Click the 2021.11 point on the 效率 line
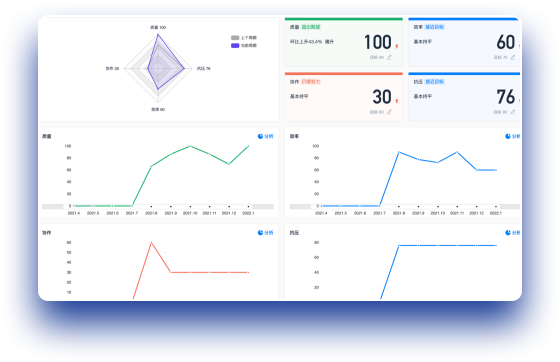The height and width of the screenshot is (362, 560). pyautogui.click(x=457, y=152)
